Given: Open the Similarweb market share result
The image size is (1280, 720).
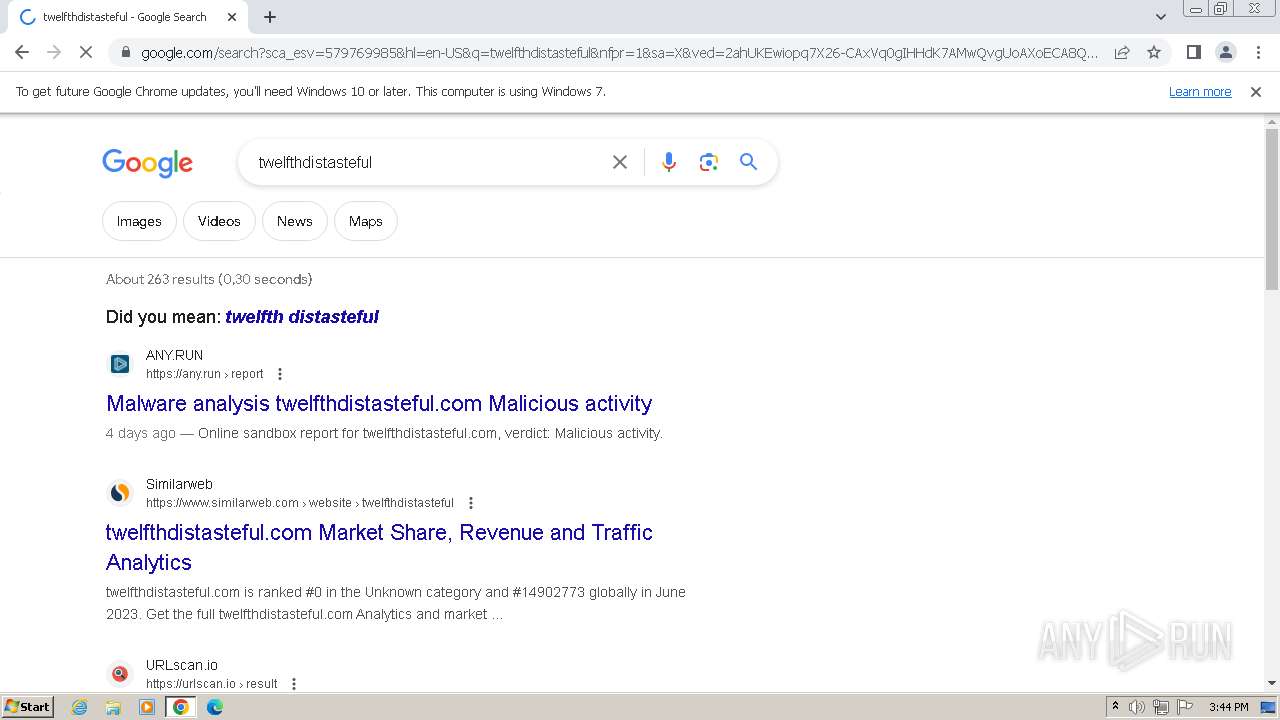Looking at the screenshot, I should [x=379, y=547].
